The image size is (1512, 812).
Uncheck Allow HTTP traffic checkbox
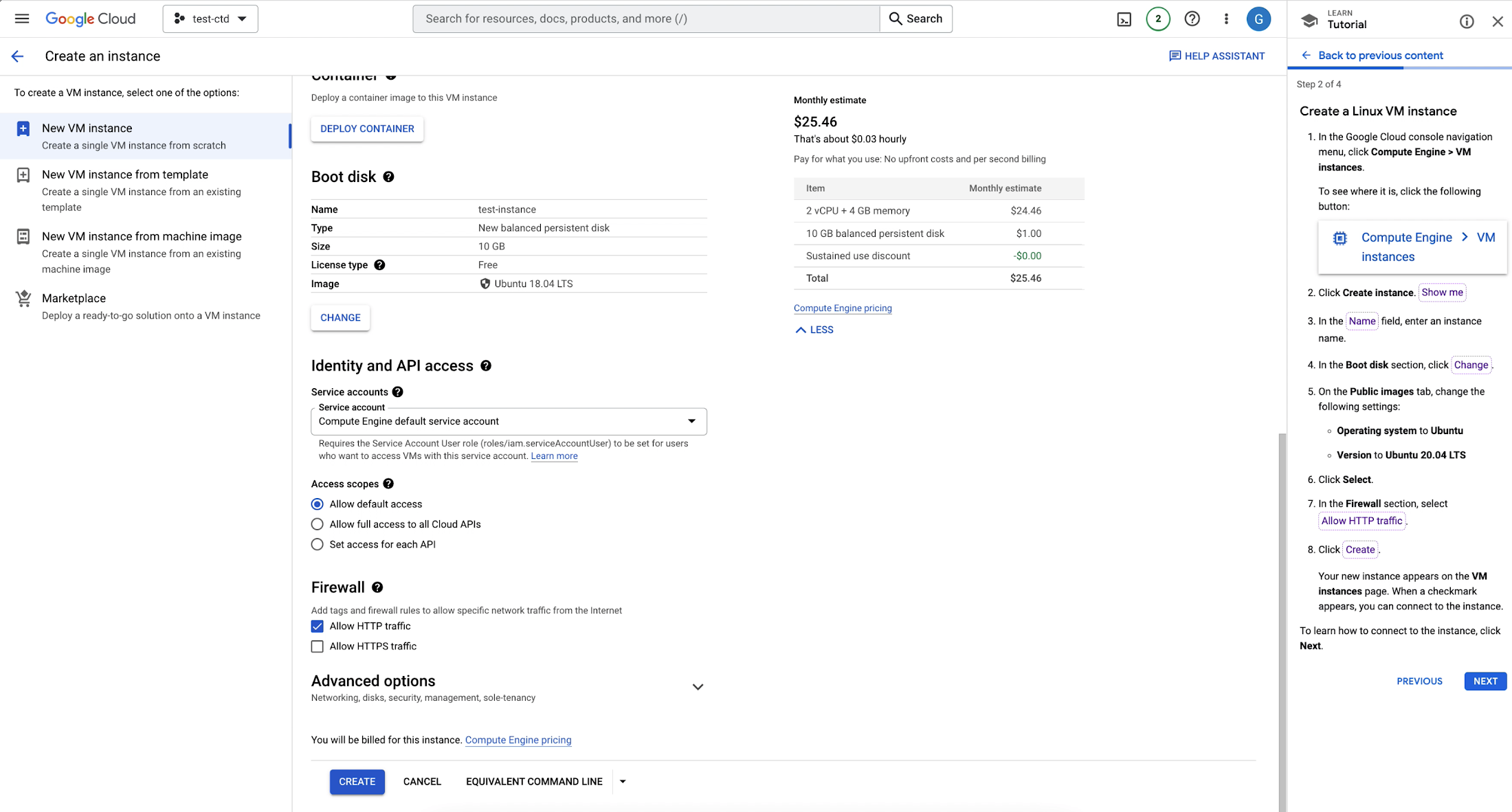[317, 627]
